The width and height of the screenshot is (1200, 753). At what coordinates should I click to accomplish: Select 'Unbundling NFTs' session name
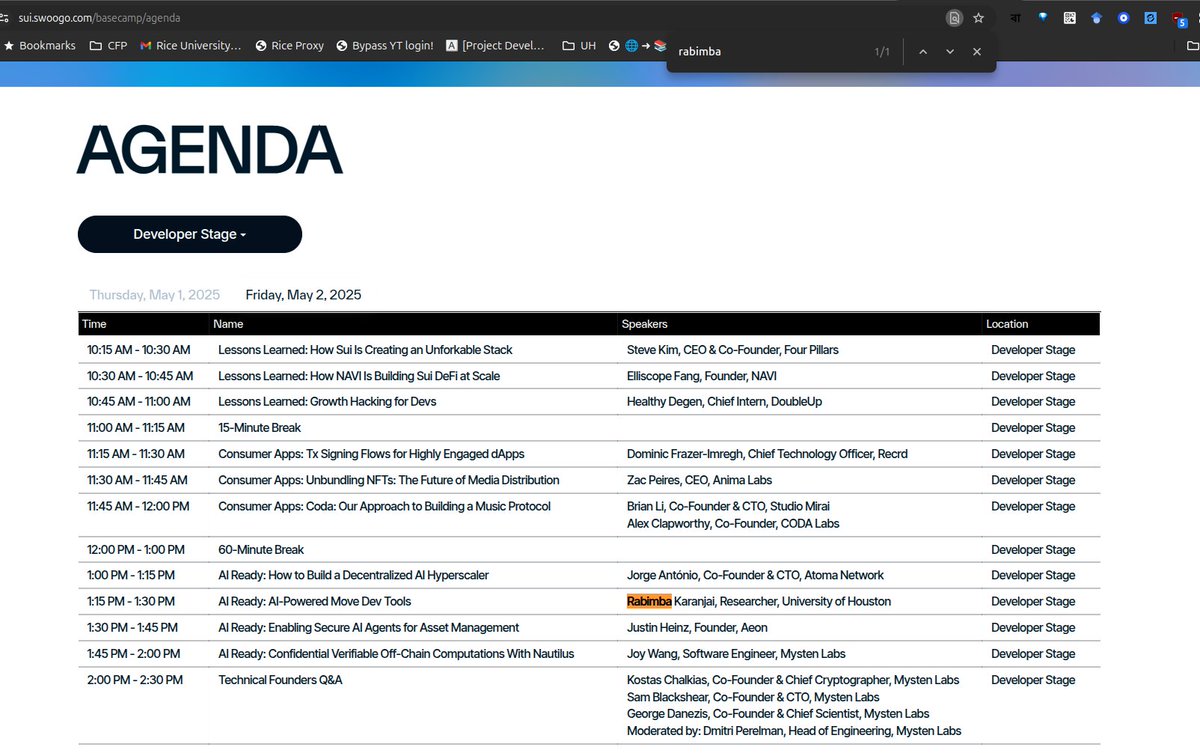click(x=389, y=480)
